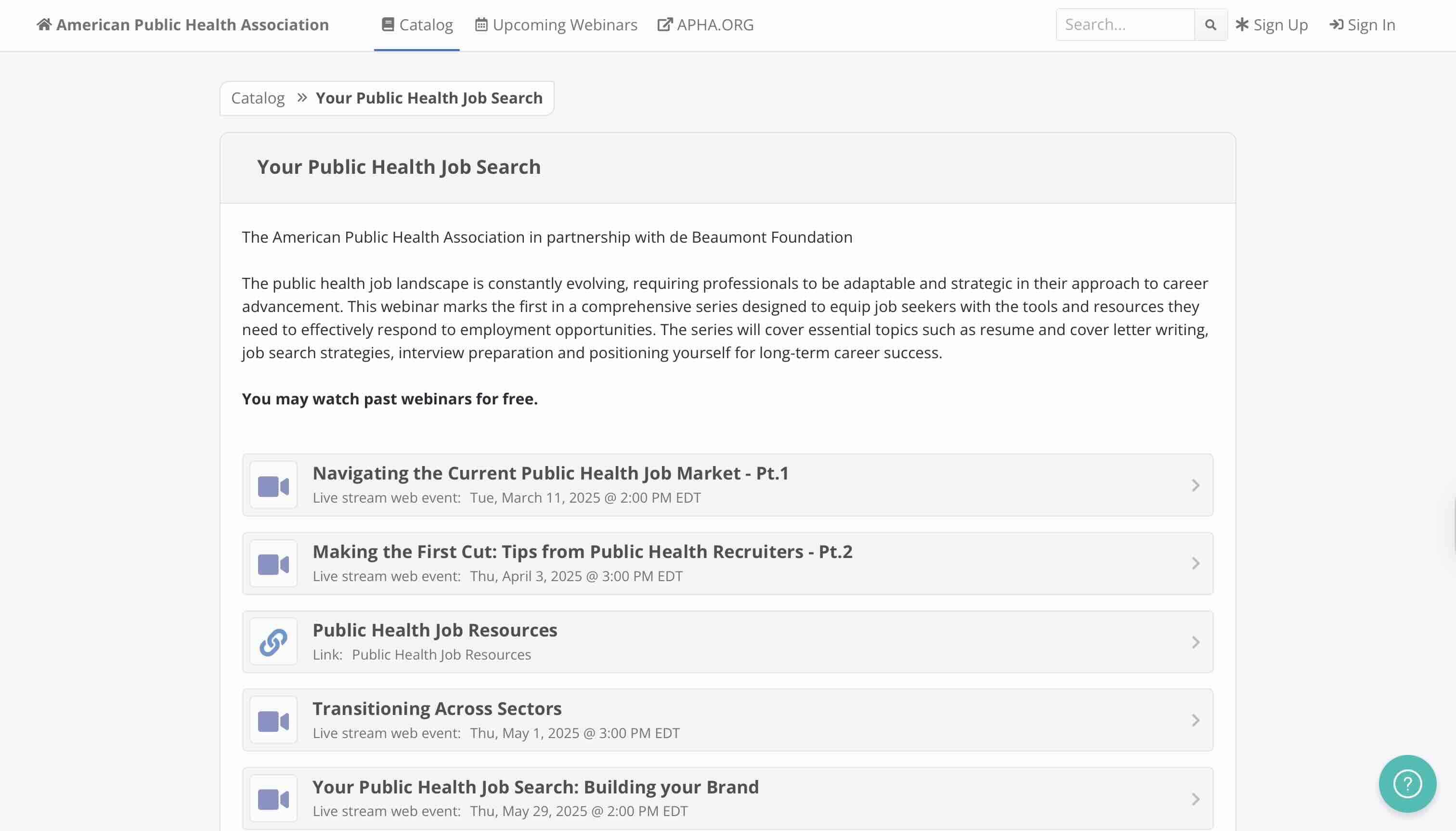The width and height of the screenshot is (1456, 831).
Task: Click video icon for Transitioning Across Sectors
Action: tap(273, 721)
